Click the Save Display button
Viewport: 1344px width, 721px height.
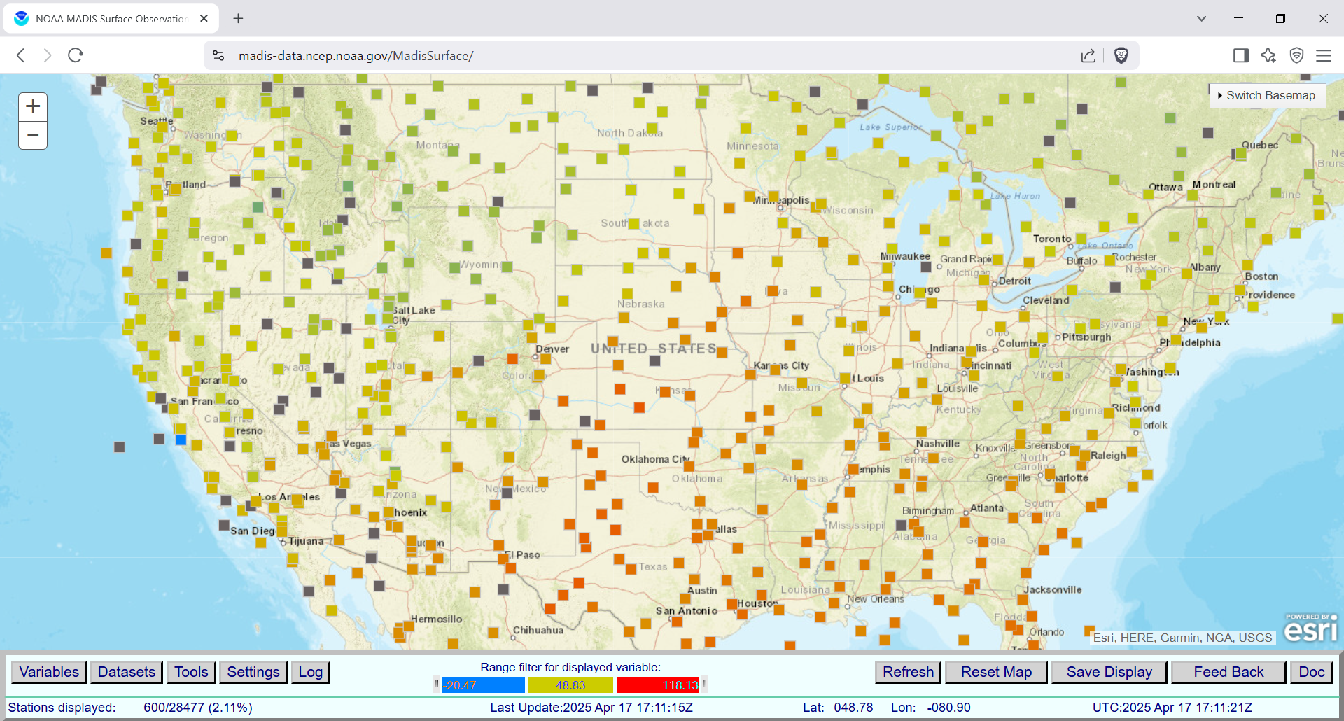pyautogui.click(x=1109, y=672)
